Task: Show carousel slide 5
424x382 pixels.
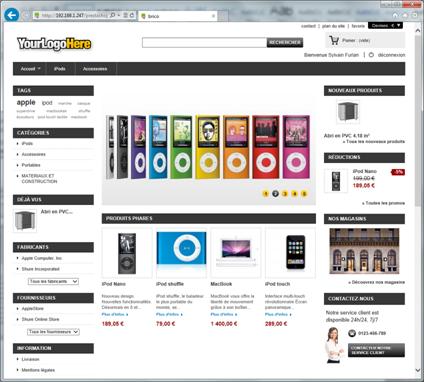Action: coord(304,193)
